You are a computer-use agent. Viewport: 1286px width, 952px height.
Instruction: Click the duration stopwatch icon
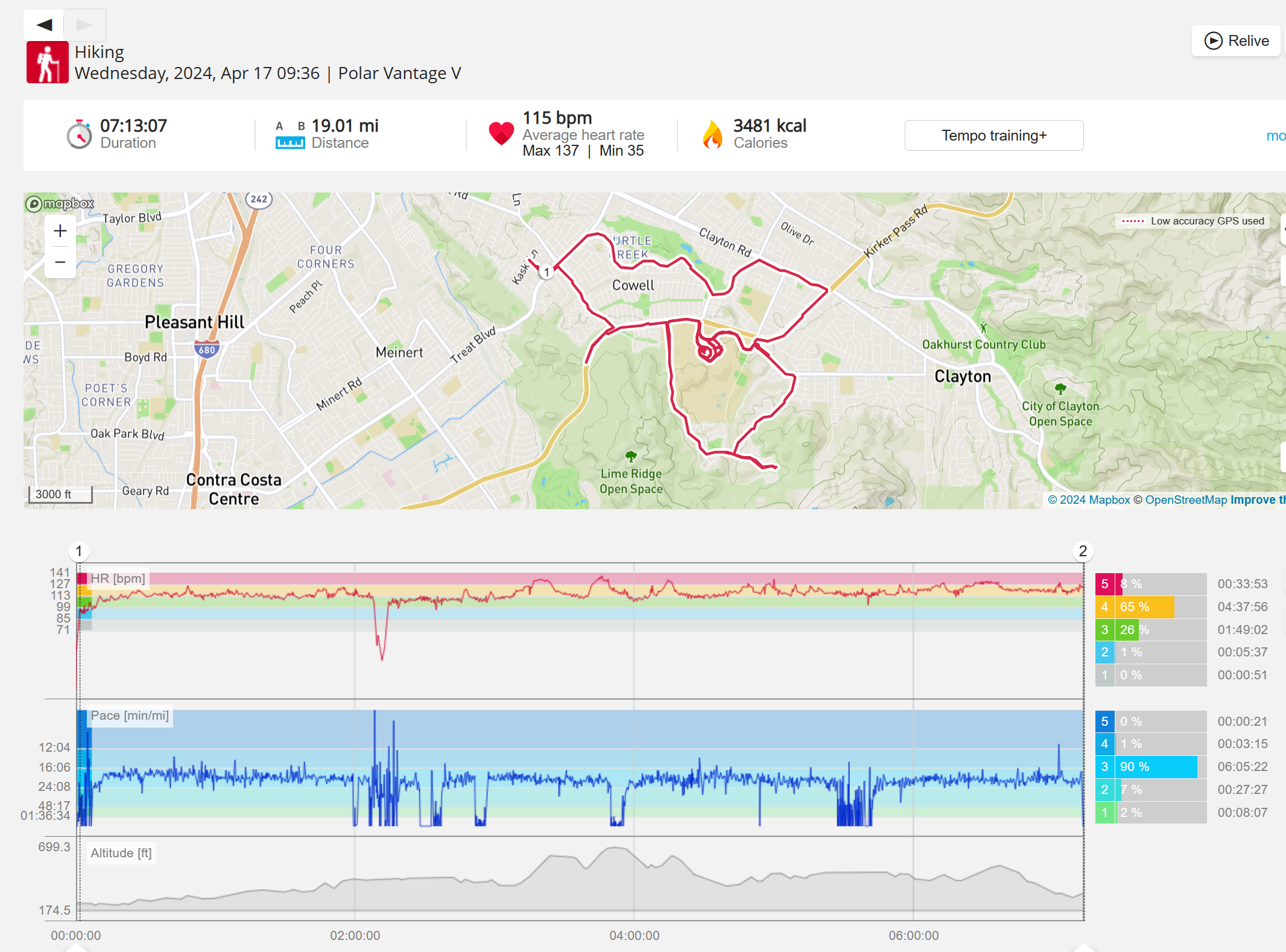pyautogui.click(x=79, y=134)
